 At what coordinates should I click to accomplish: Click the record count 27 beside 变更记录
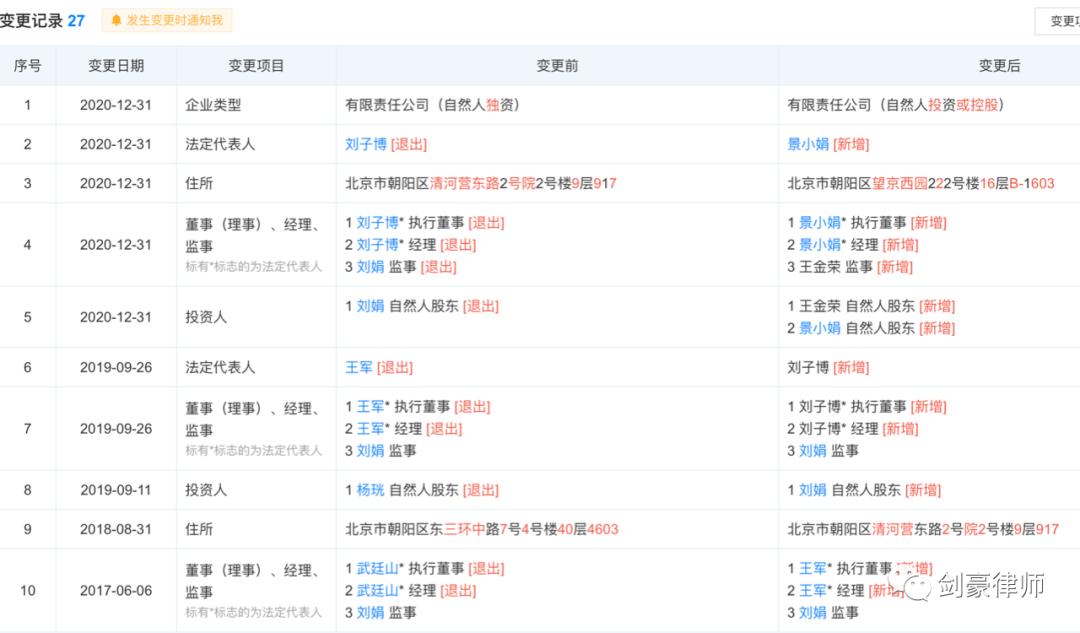[x=77, y=19]
